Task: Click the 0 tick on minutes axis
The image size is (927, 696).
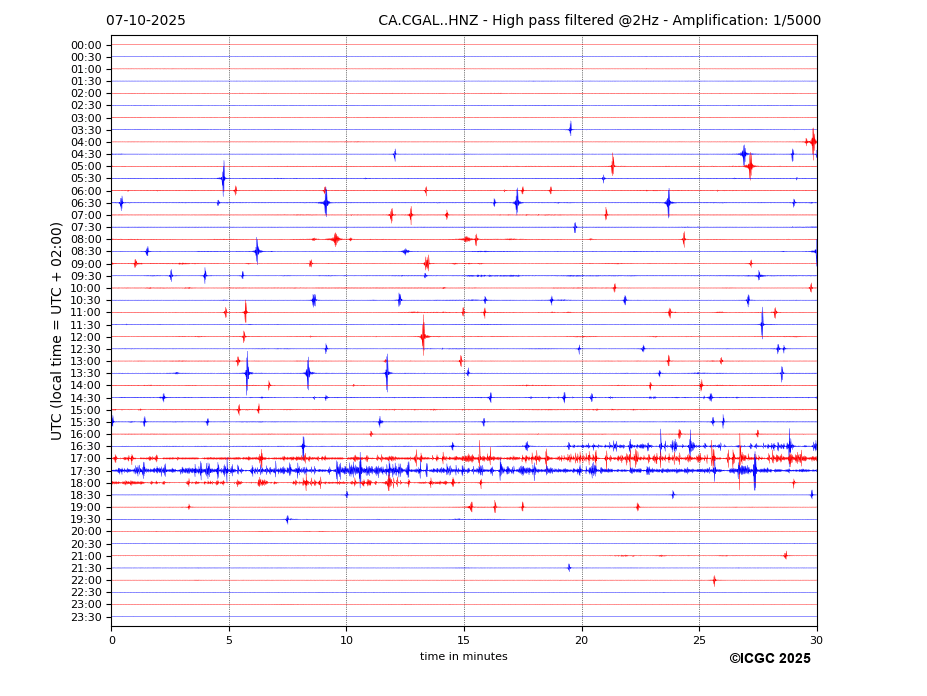Action: coord(112,640)
